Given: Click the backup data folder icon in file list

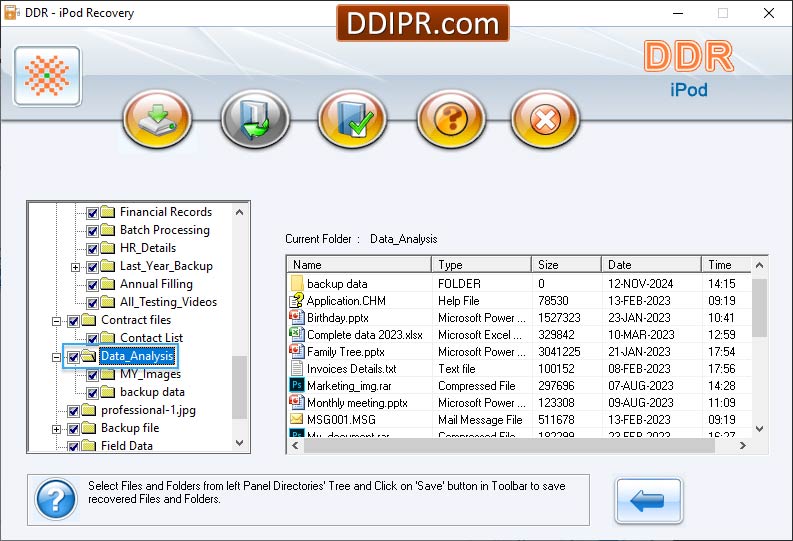Looking at the screenshot, I should (297, 284).
